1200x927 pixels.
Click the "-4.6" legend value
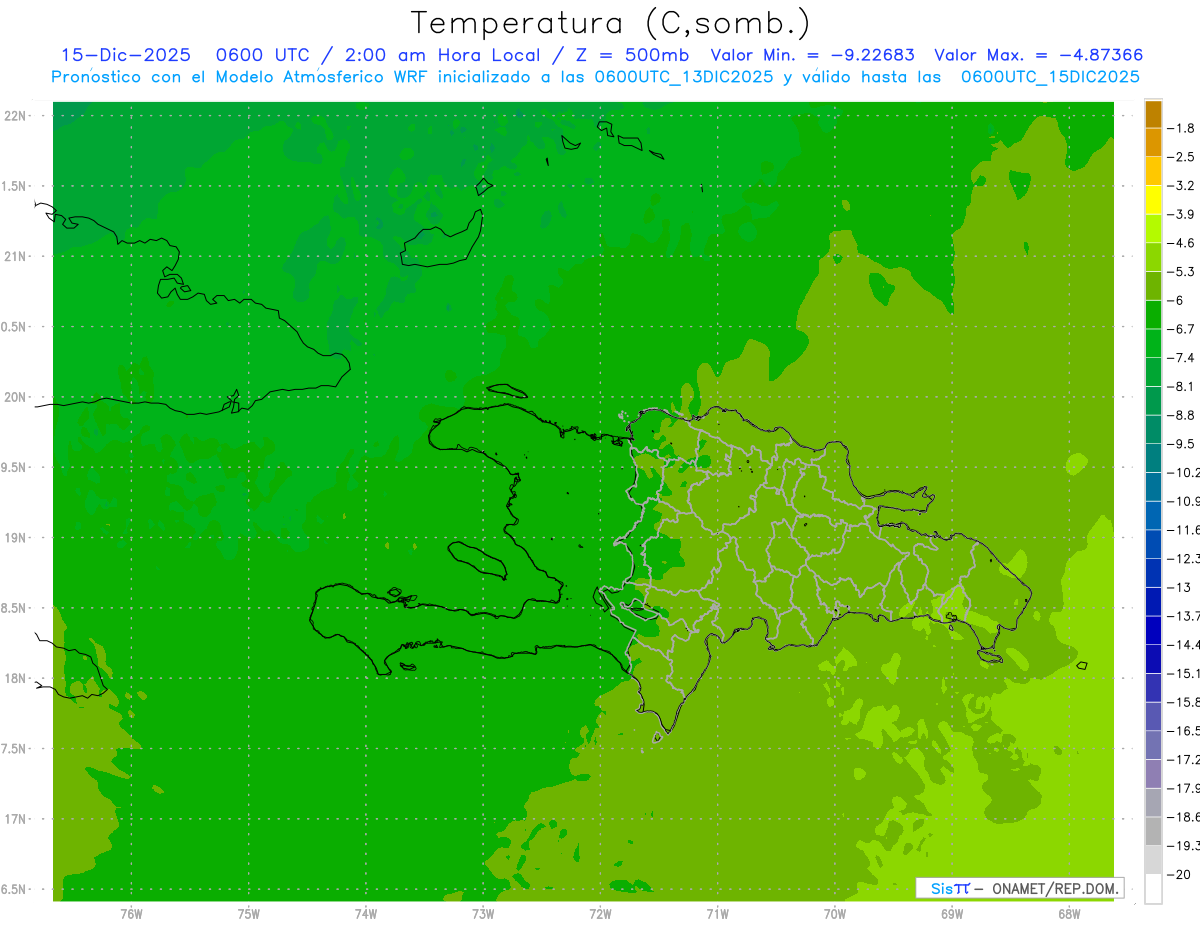click(x=1183, y=243)
